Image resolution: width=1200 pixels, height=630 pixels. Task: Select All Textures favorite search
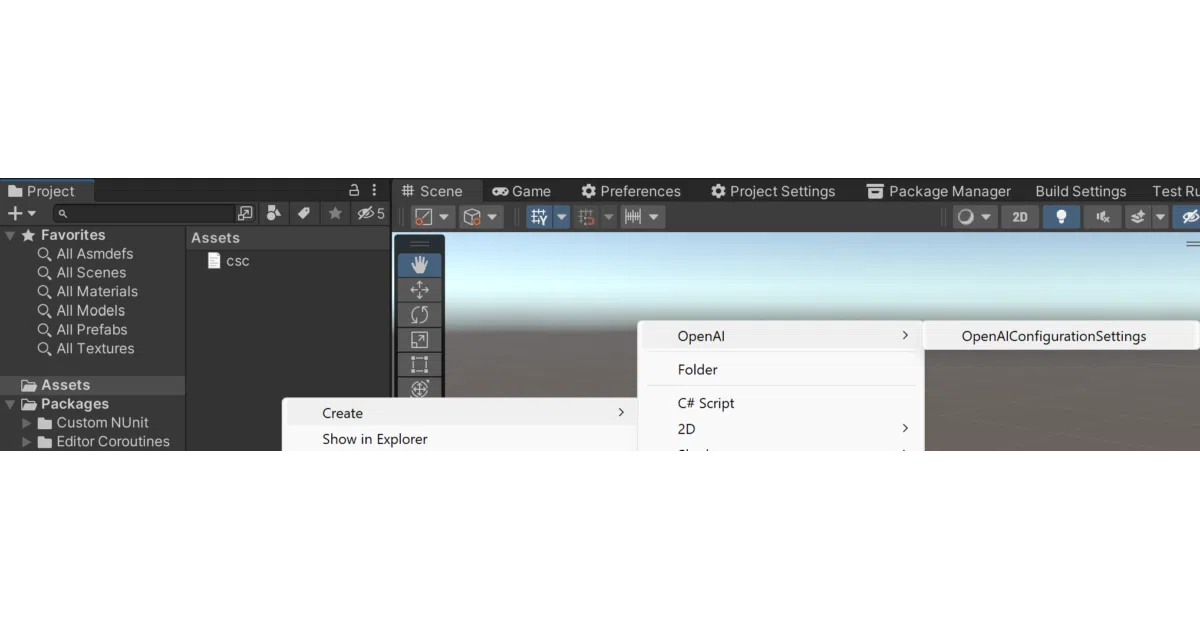(x=95, y=349)
